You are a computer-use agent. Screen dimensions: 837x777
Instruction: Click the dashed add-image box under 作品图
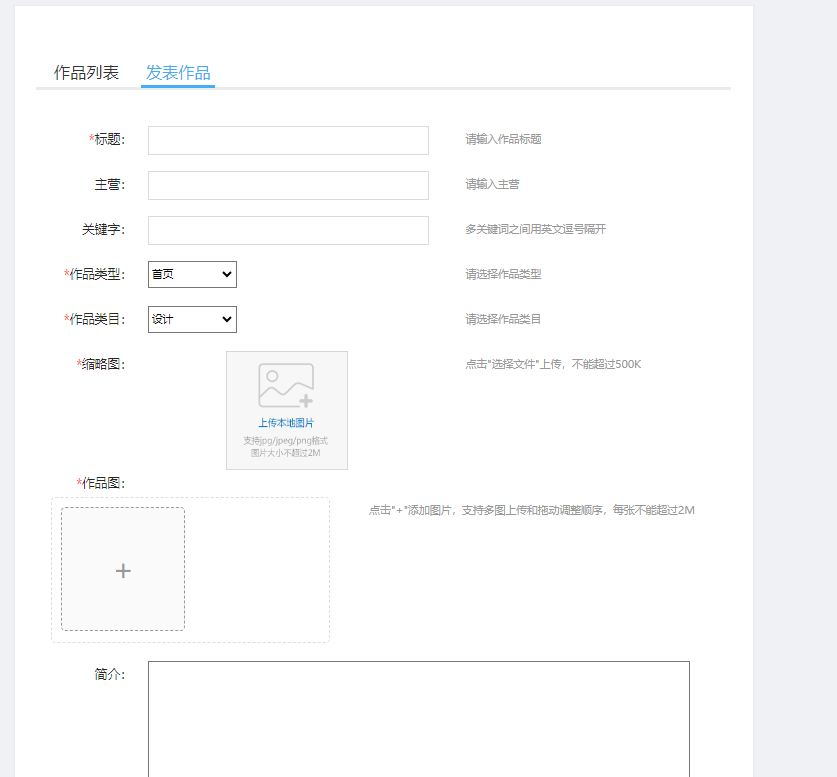(123, 569)
